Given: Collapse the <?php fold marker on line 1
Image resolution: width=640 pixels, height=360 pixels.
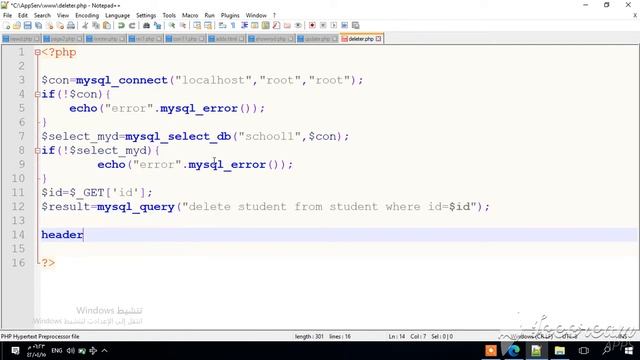Looking at the screenshot, I should click(x=37, y=52).
